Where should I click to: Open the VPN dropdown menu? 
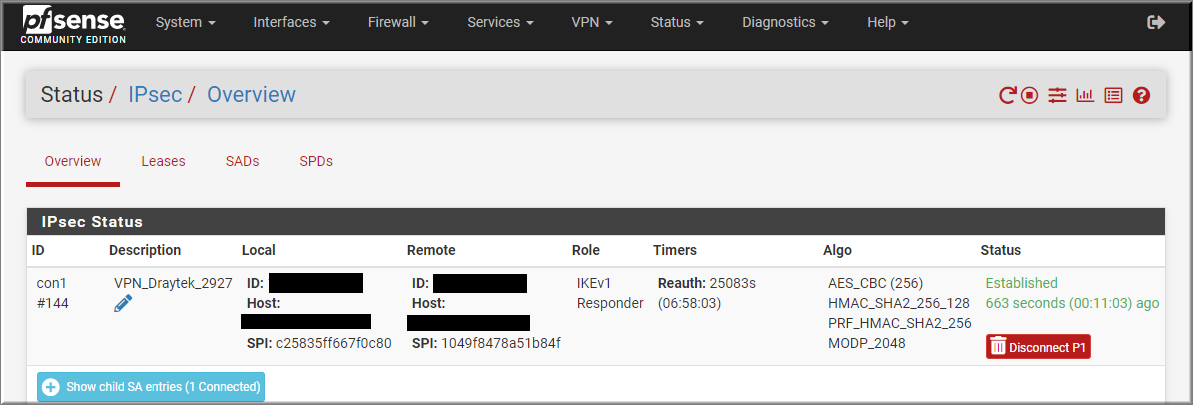click(592, 23)
